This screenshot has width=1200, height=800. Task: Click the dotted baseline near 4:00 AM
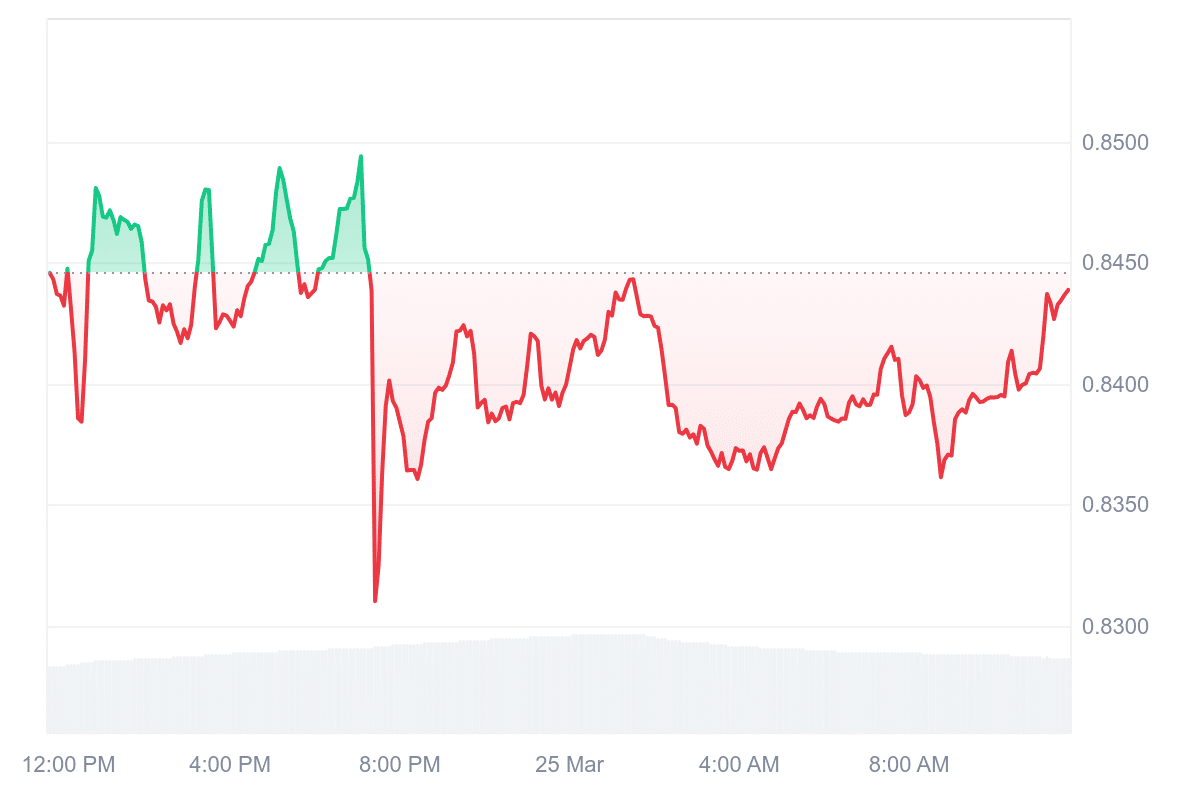[x=739, y=272]
